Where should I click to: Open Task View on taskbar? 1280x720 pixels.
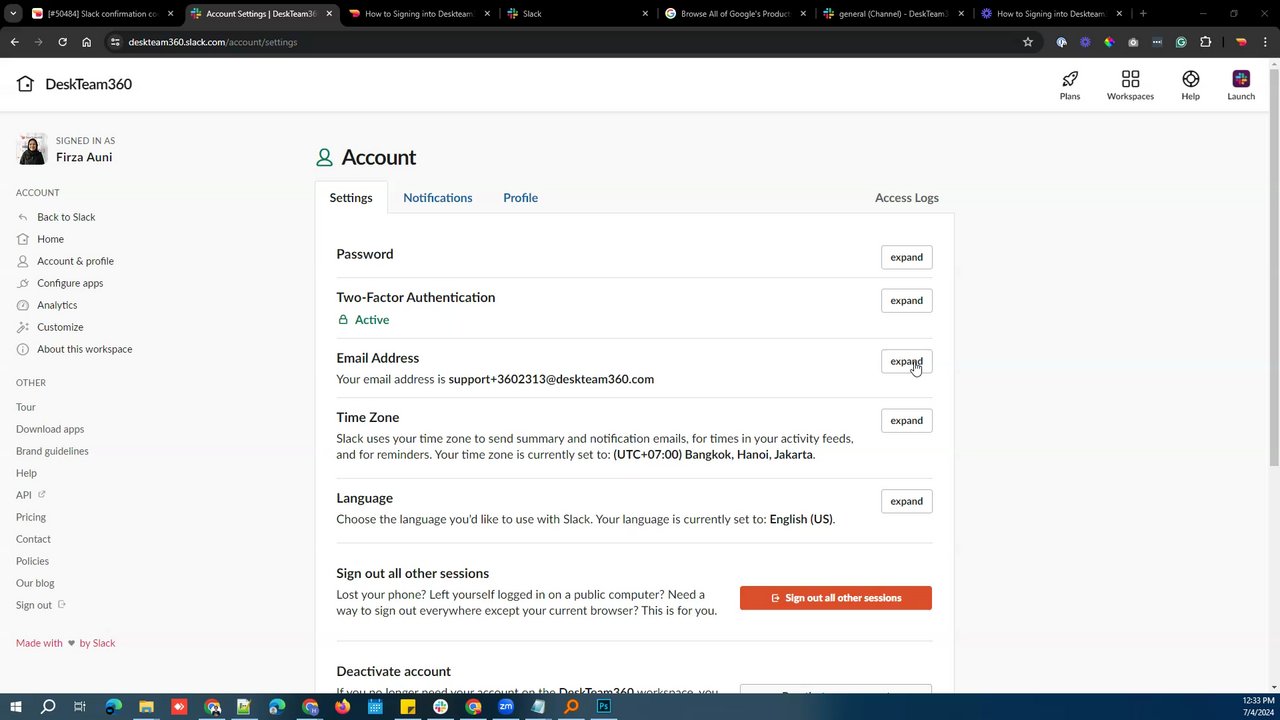tap(80, 706)
